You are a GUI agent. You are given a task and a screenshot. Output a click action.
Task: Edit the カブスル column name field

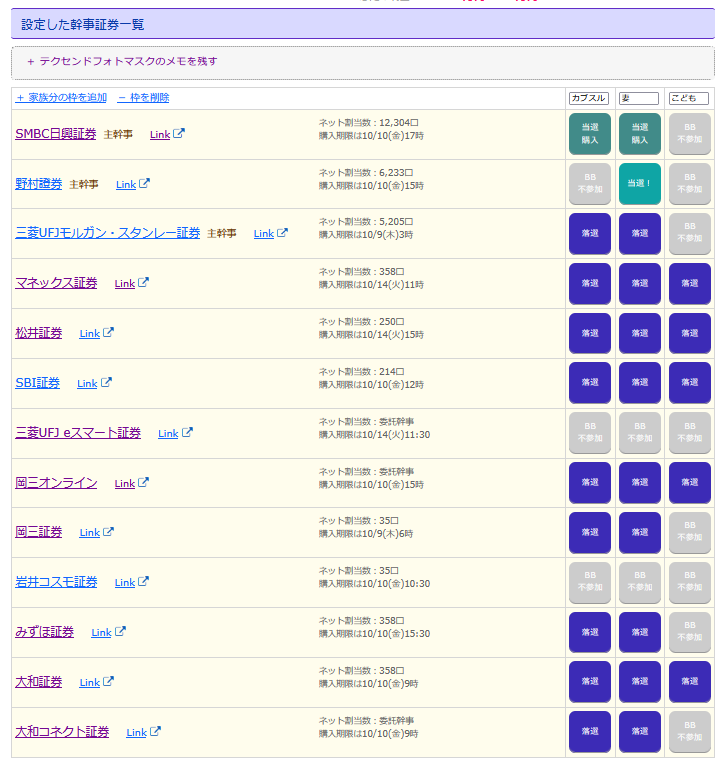click(589, 98)
